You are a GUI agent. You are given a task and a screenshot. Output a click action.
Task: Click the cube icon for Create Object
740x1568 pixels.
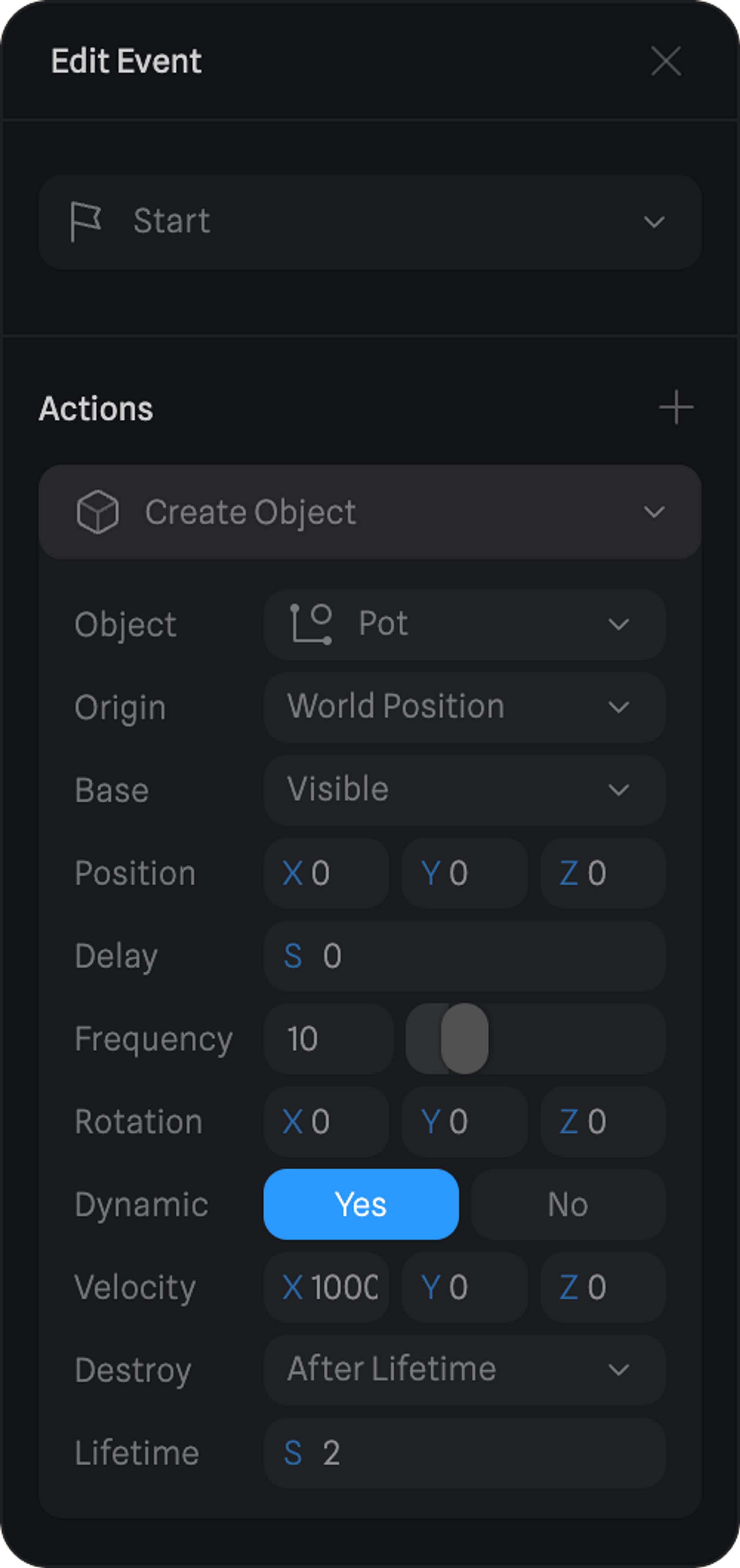(x=97, y=512)
